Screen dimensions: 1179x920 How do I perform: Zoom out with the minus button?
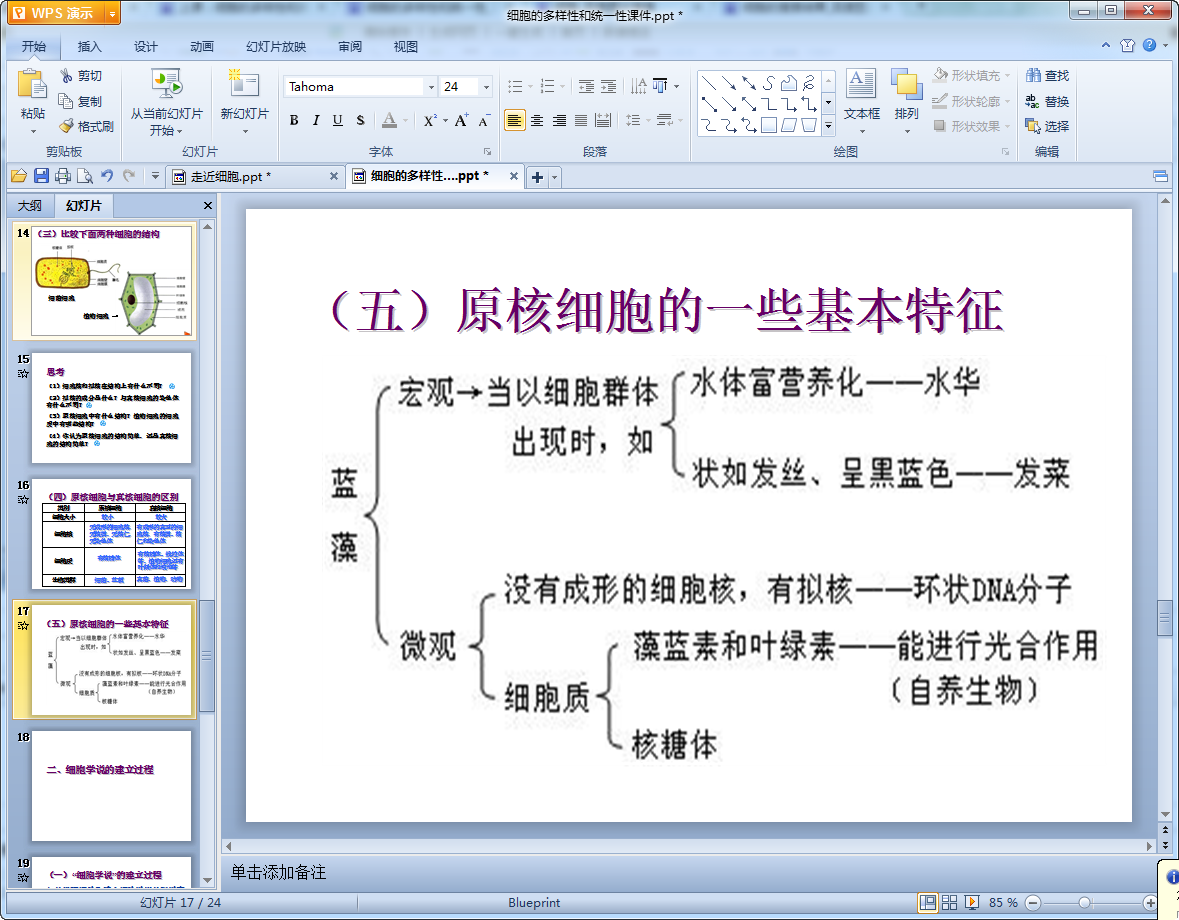pos(1033,902)
